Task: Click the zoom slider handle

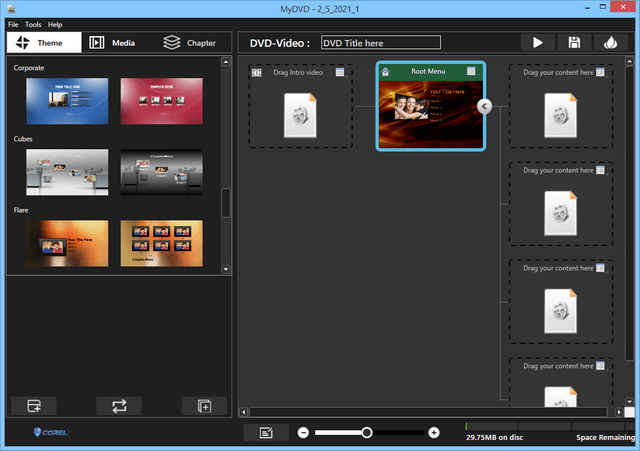Action: tap(367, 432)
